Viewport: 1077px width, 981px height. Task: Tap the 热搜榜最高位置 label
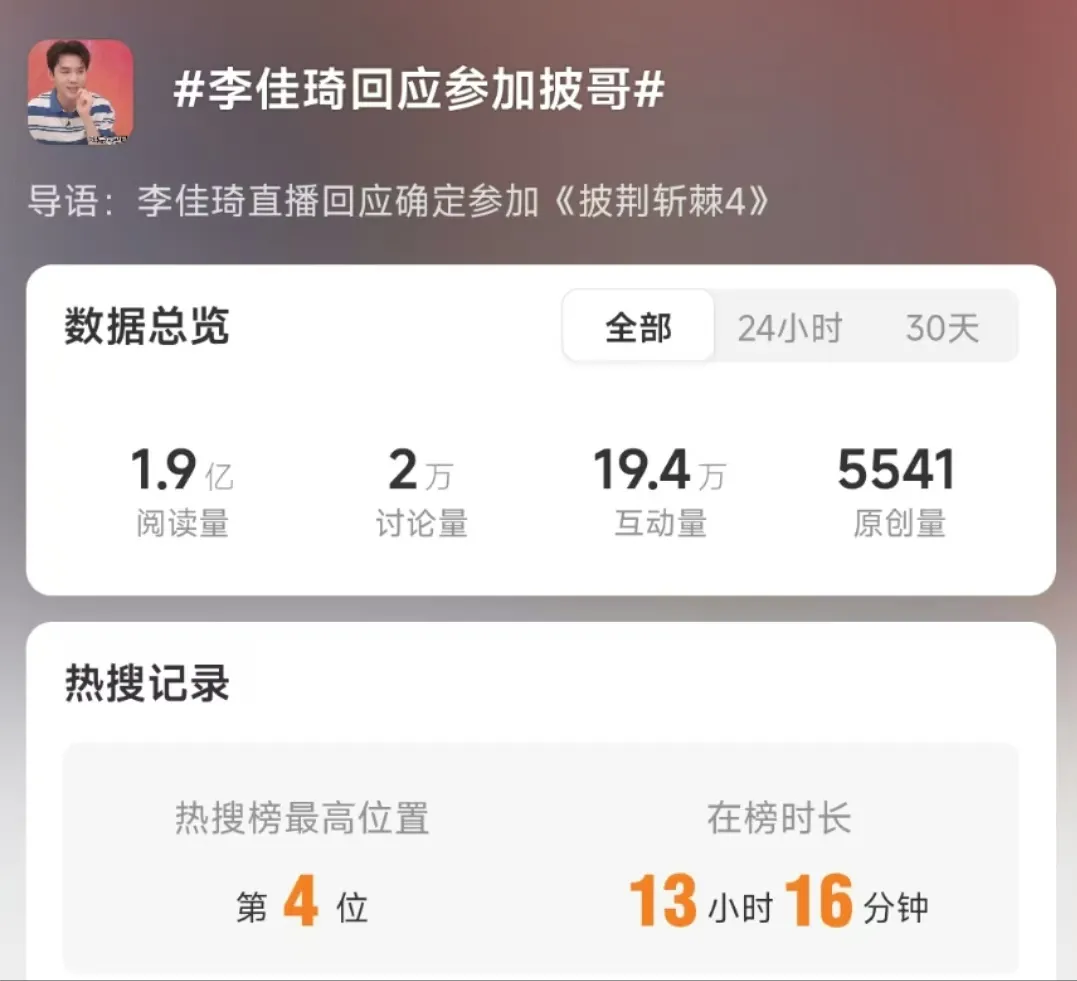click(302, 818)
